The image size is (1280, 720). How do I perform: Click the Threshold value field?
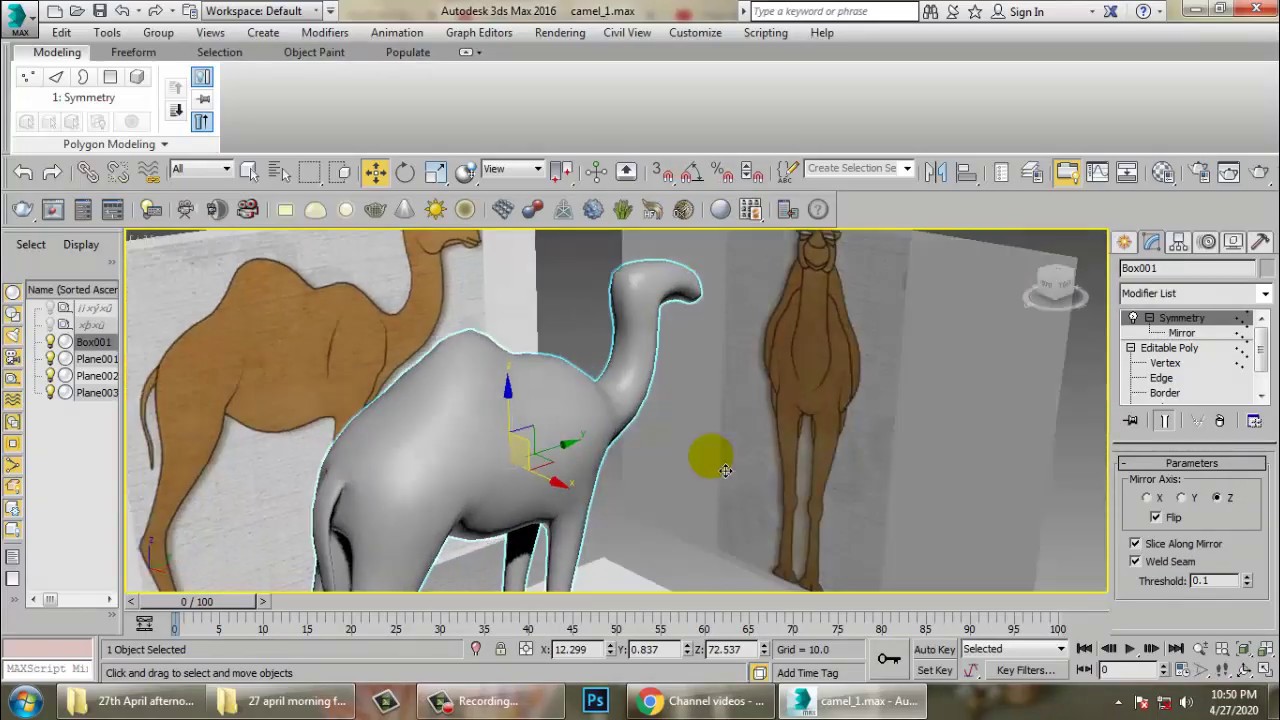pos(1214,580)
